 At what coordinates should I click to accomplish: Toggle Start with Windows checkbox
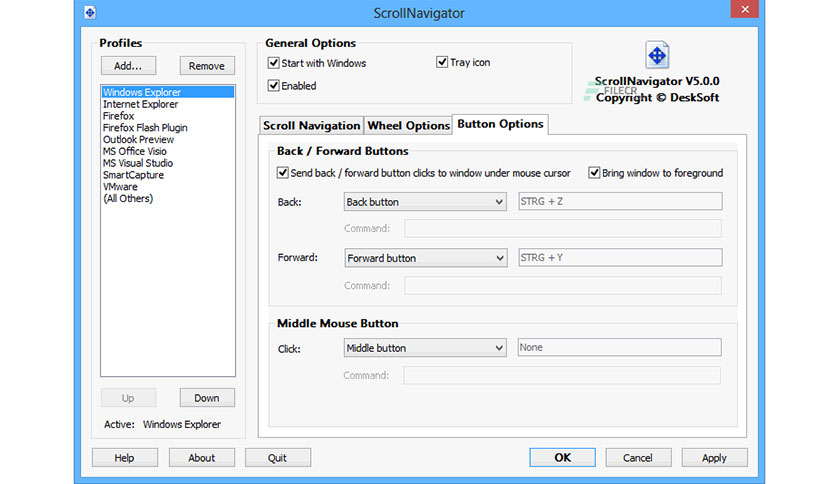274,63
